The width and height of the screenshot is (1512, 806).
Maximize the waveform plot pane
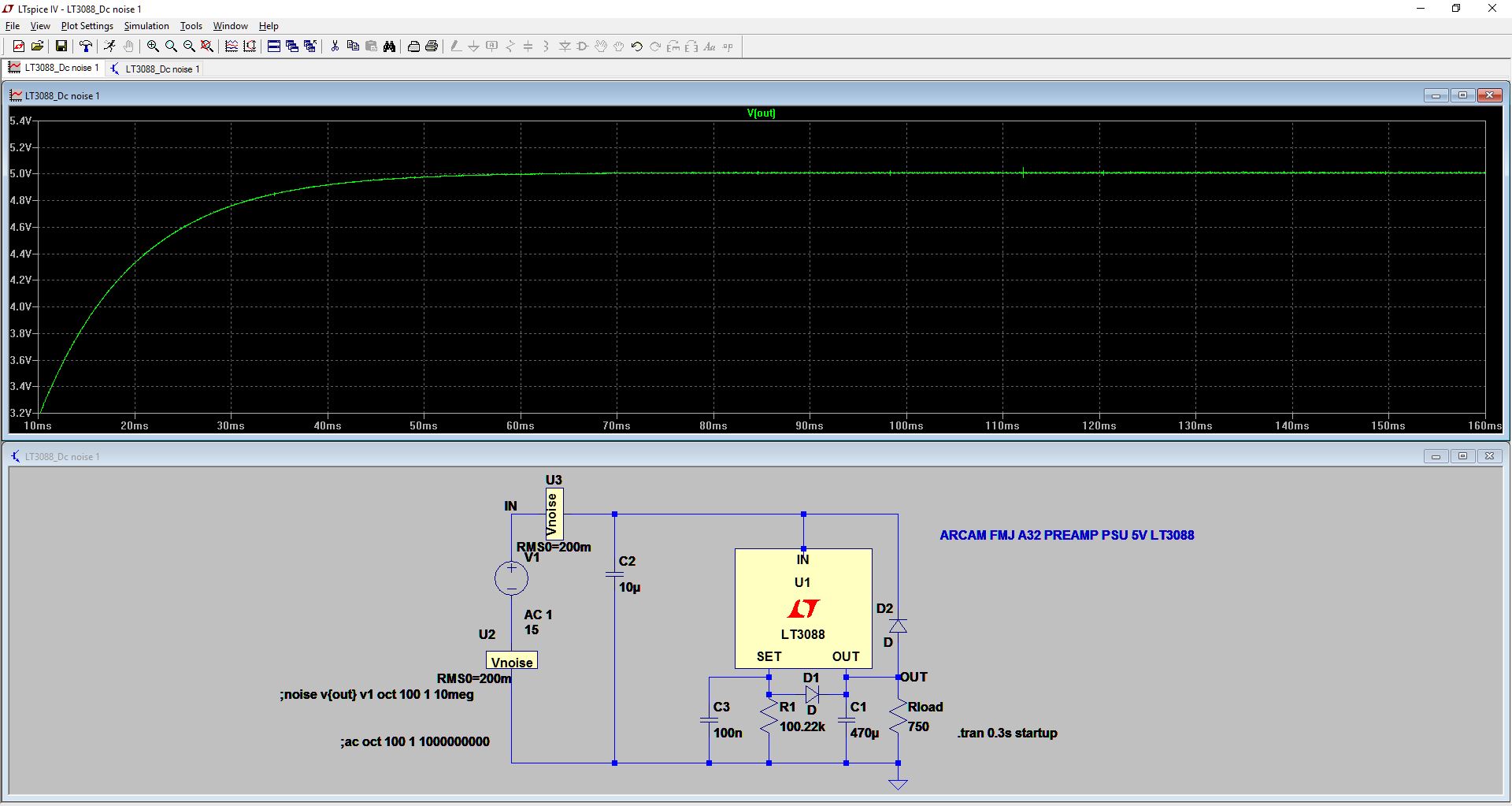point(1462,95)
